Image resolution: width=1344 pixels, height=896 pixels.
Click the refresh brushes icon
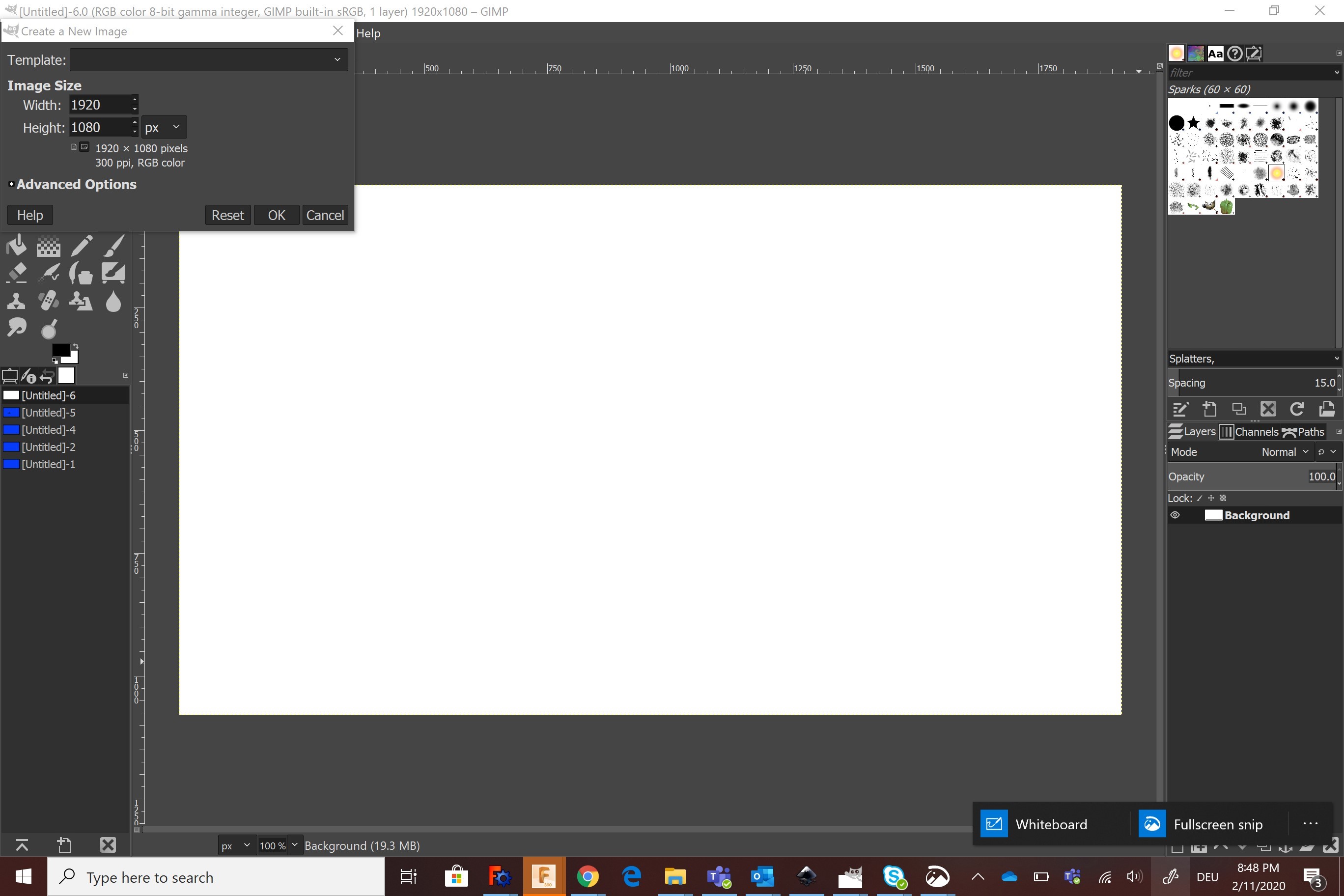1296,409
